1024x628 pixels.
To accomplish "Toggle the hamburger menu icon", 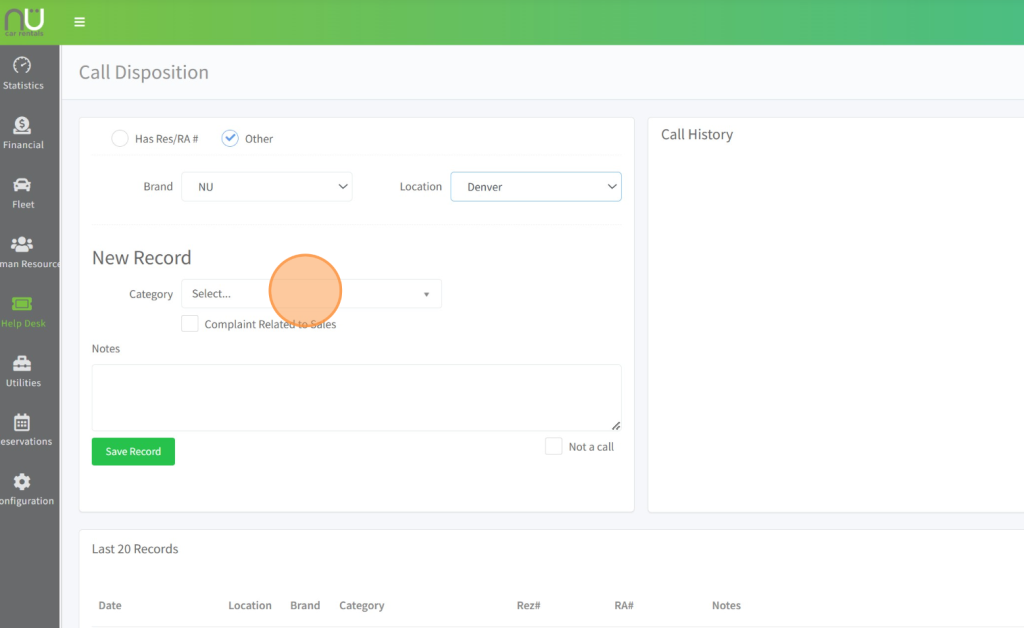I will (80, 22).
